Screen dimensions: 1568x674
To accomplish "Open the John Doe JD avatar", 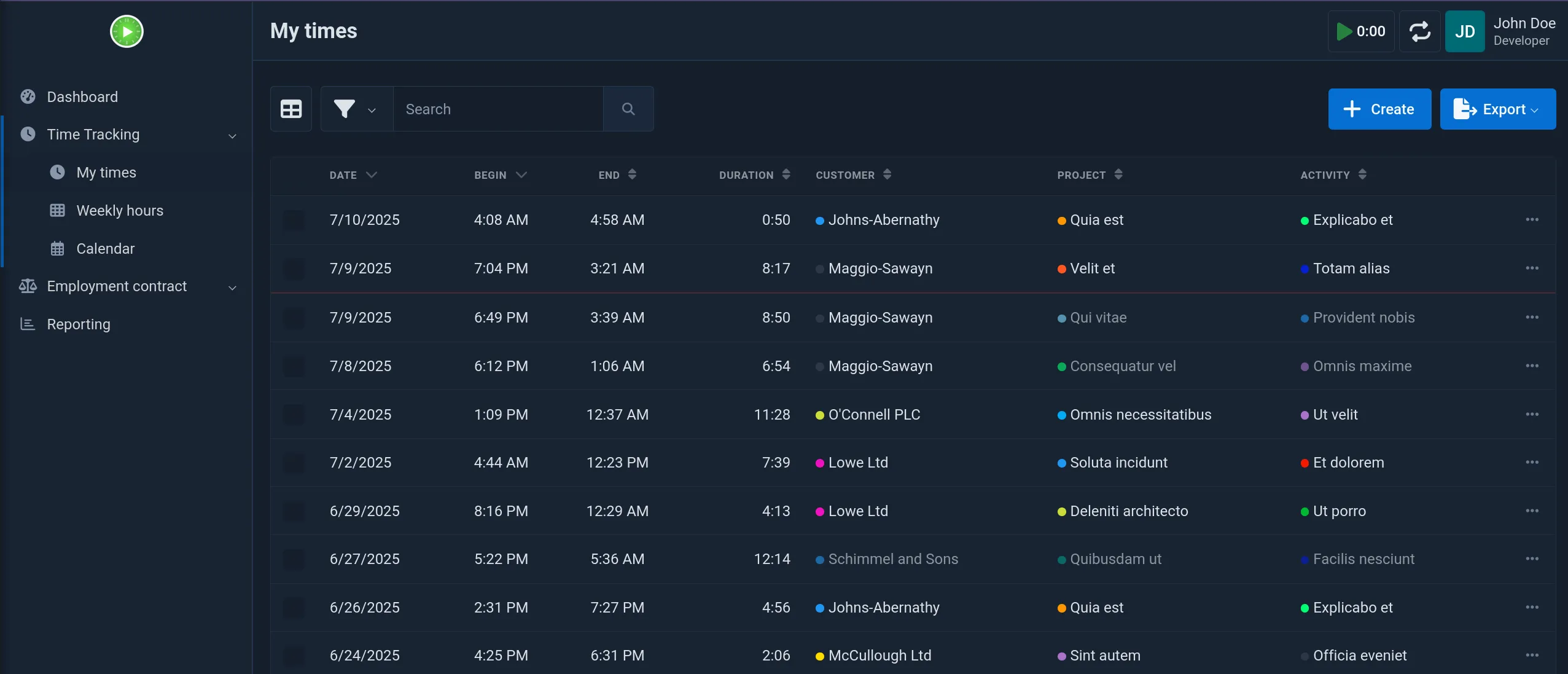I will tap(1464, 31).
